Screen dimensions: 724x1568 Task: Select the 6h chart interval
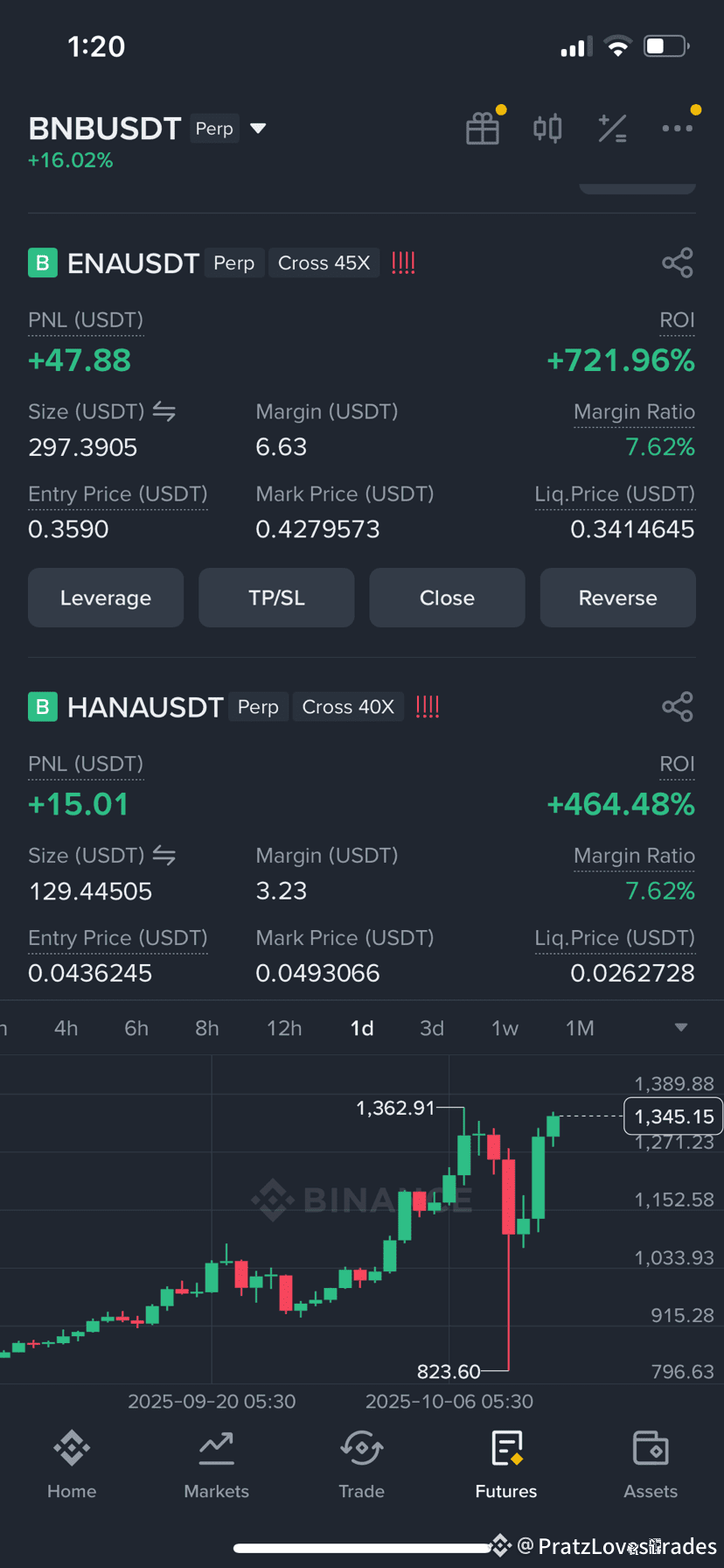tap(136, 1028)
